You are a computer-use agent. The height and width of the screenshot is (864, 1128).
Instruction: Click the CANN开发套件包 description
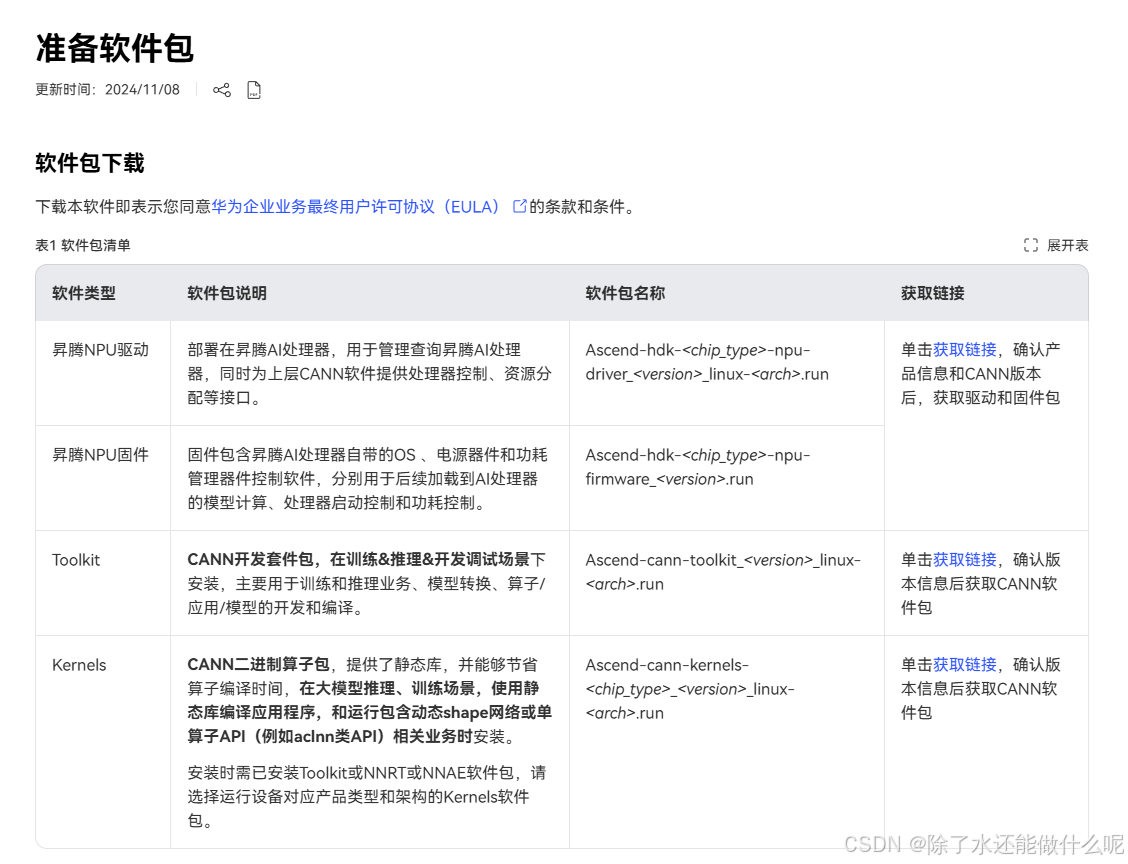click(x=366, y=583)
